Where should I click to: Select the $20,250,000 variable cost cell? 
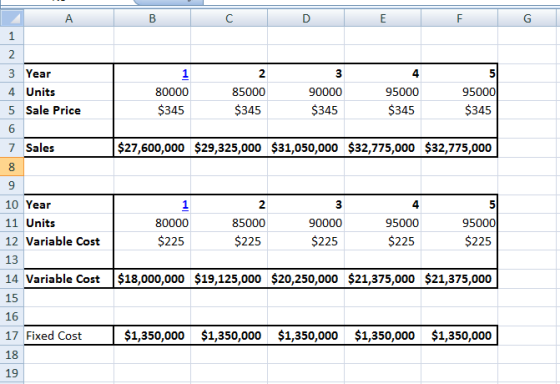point(306,279)
